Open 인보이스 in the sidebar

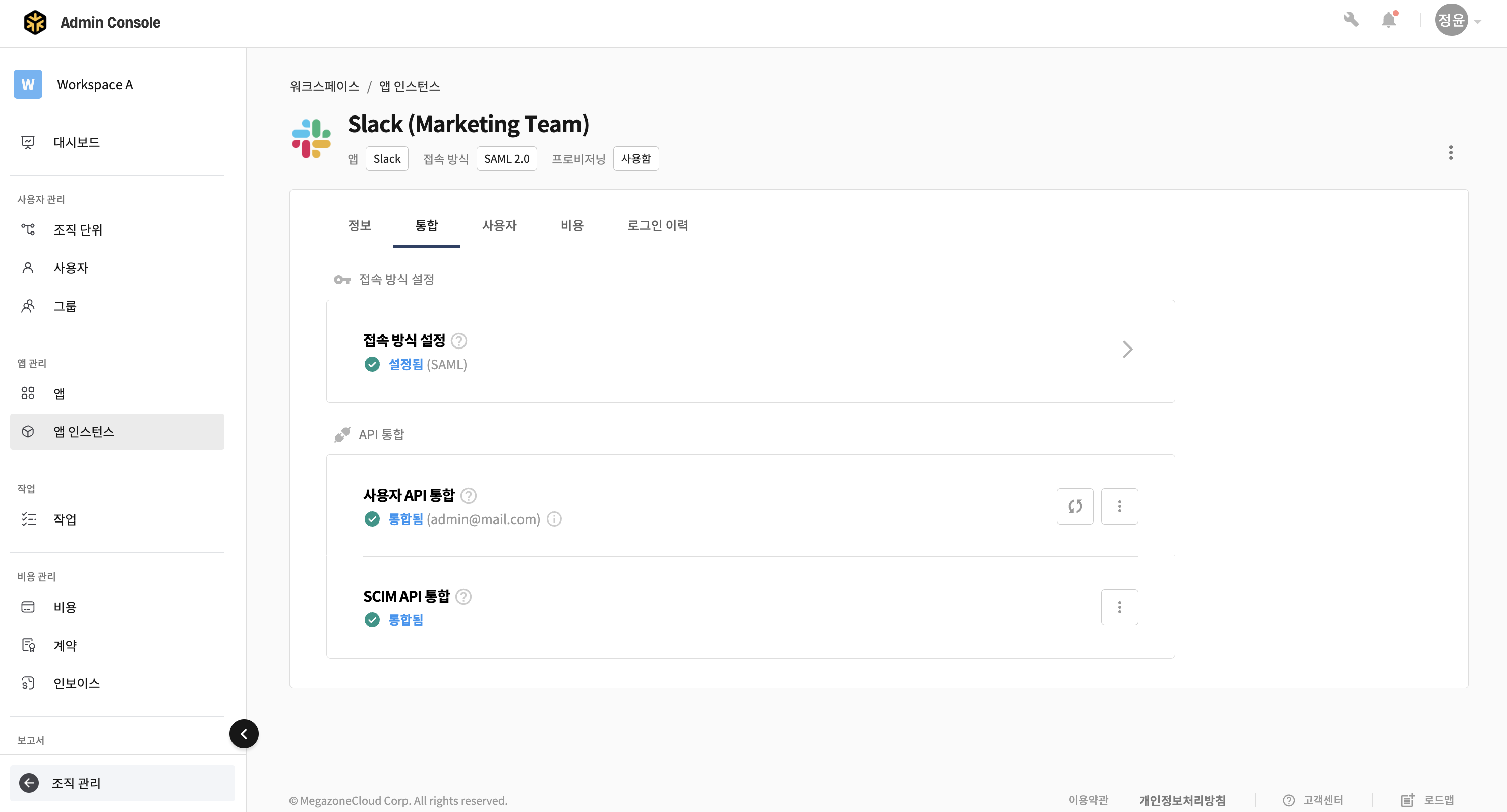(77, 683)
